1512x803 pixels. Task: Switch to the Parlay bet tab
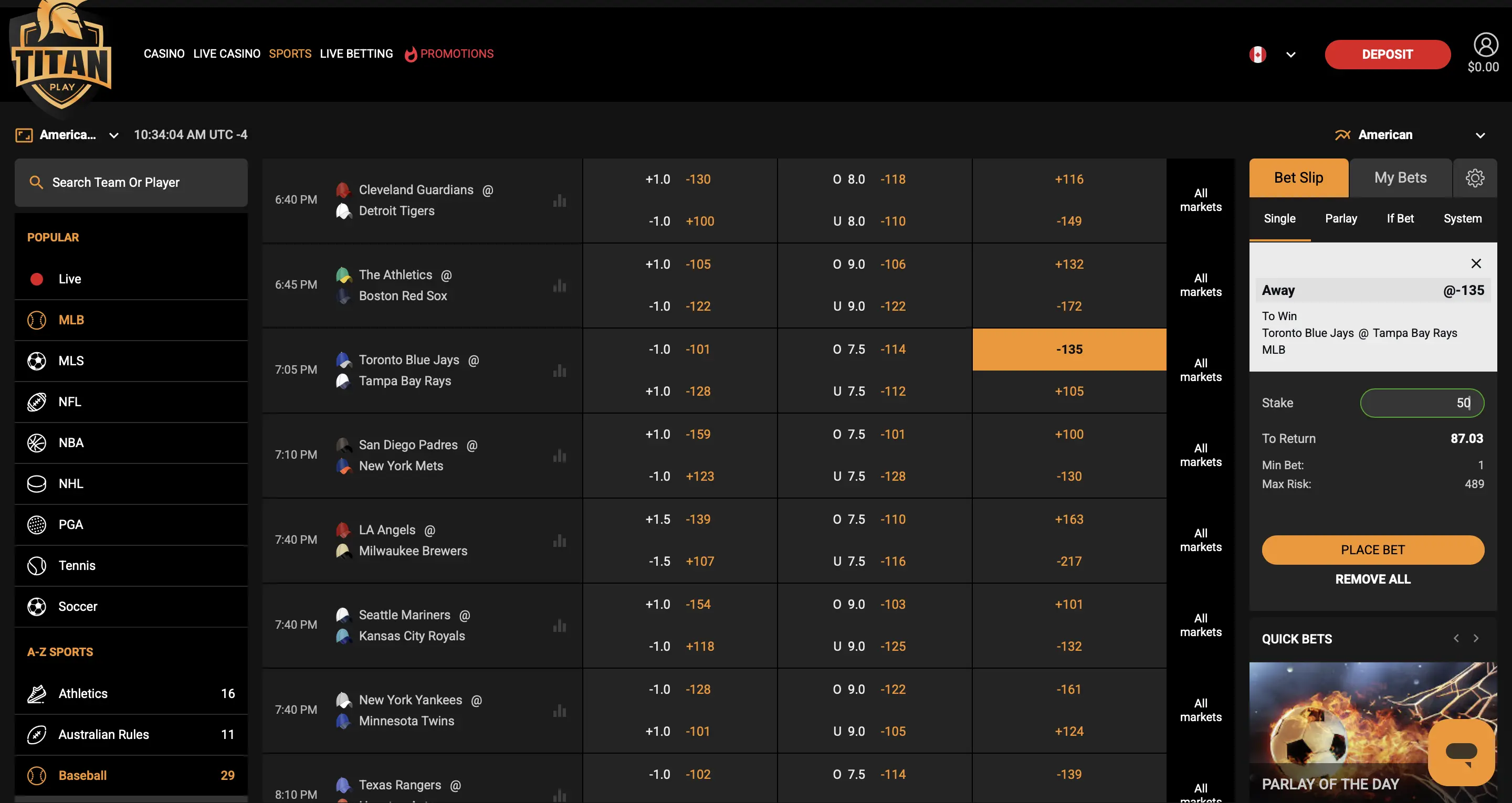pos(1341,218)
